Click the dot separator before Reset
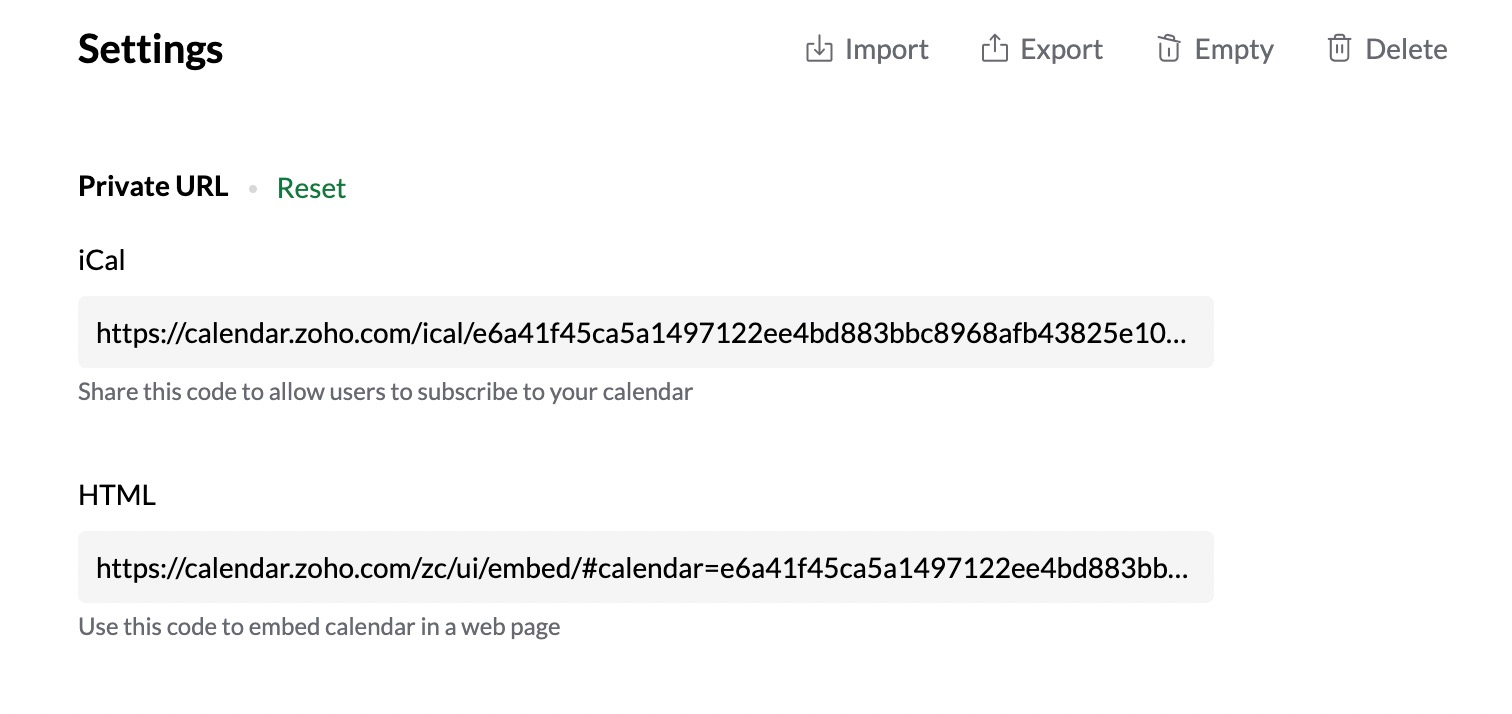 point(253,188)
